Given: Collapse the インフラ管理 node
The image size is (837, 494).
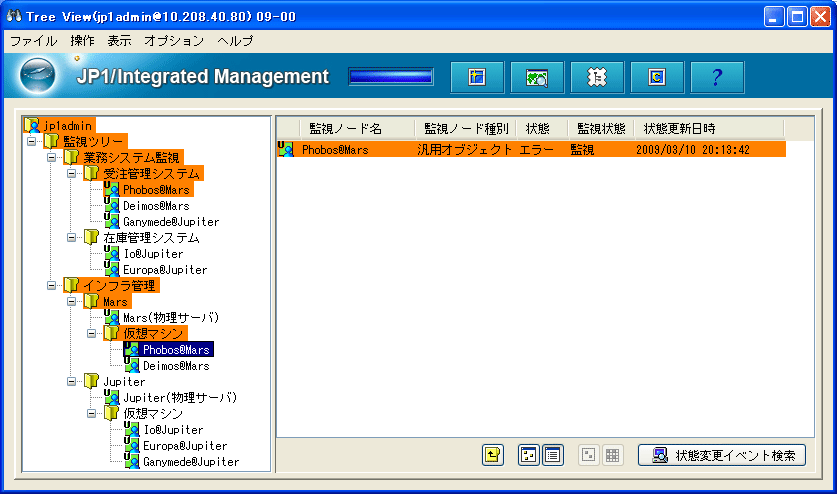Looking at the screenshot, I should point(51,286).
